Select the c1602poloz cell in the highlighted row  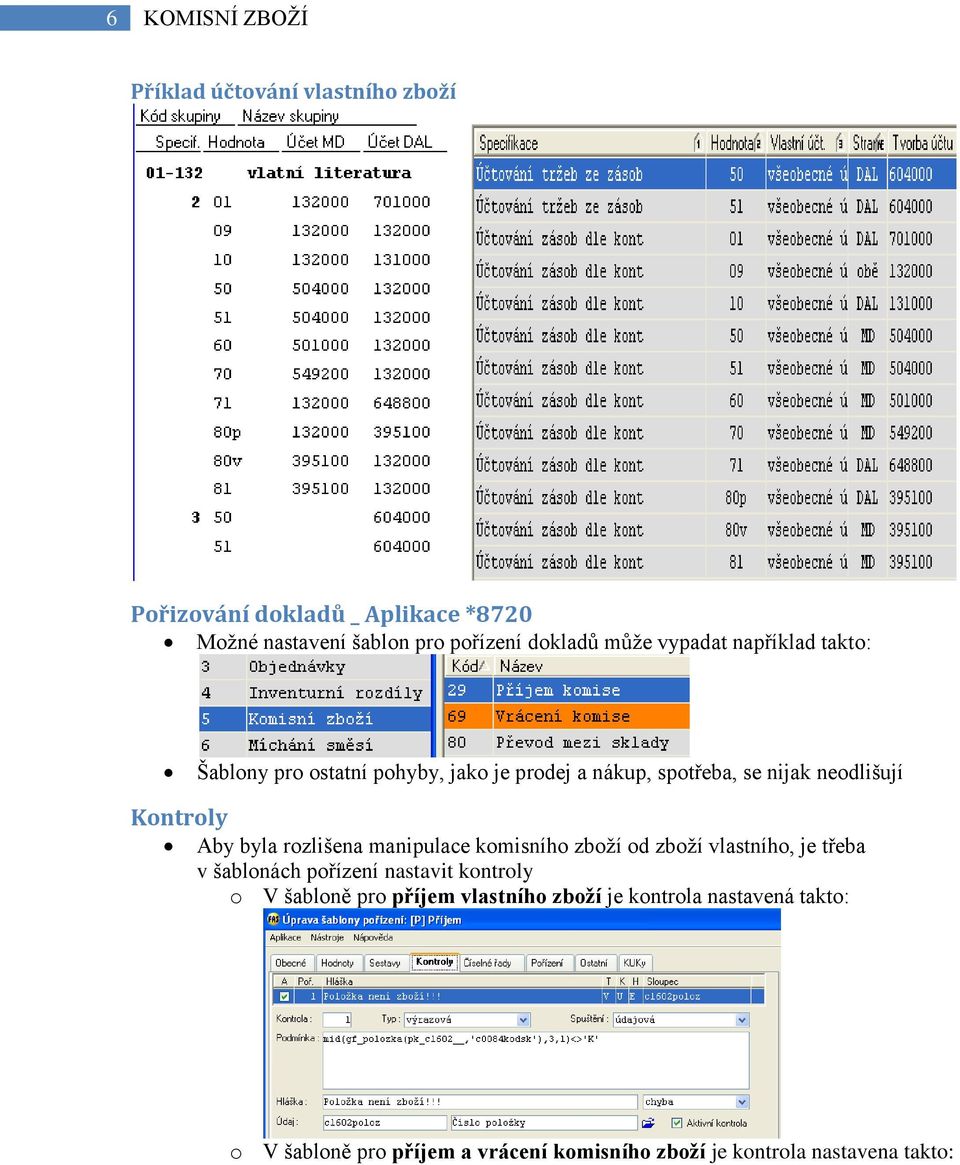click(696, 996)
